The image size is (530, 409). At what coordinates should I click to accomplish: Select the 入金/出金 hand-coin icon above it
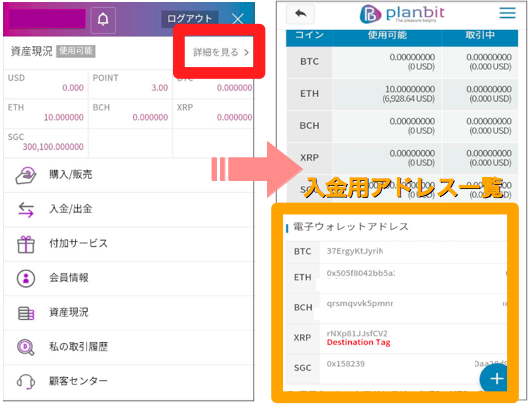pyautogui.click(x=26, y=175)
